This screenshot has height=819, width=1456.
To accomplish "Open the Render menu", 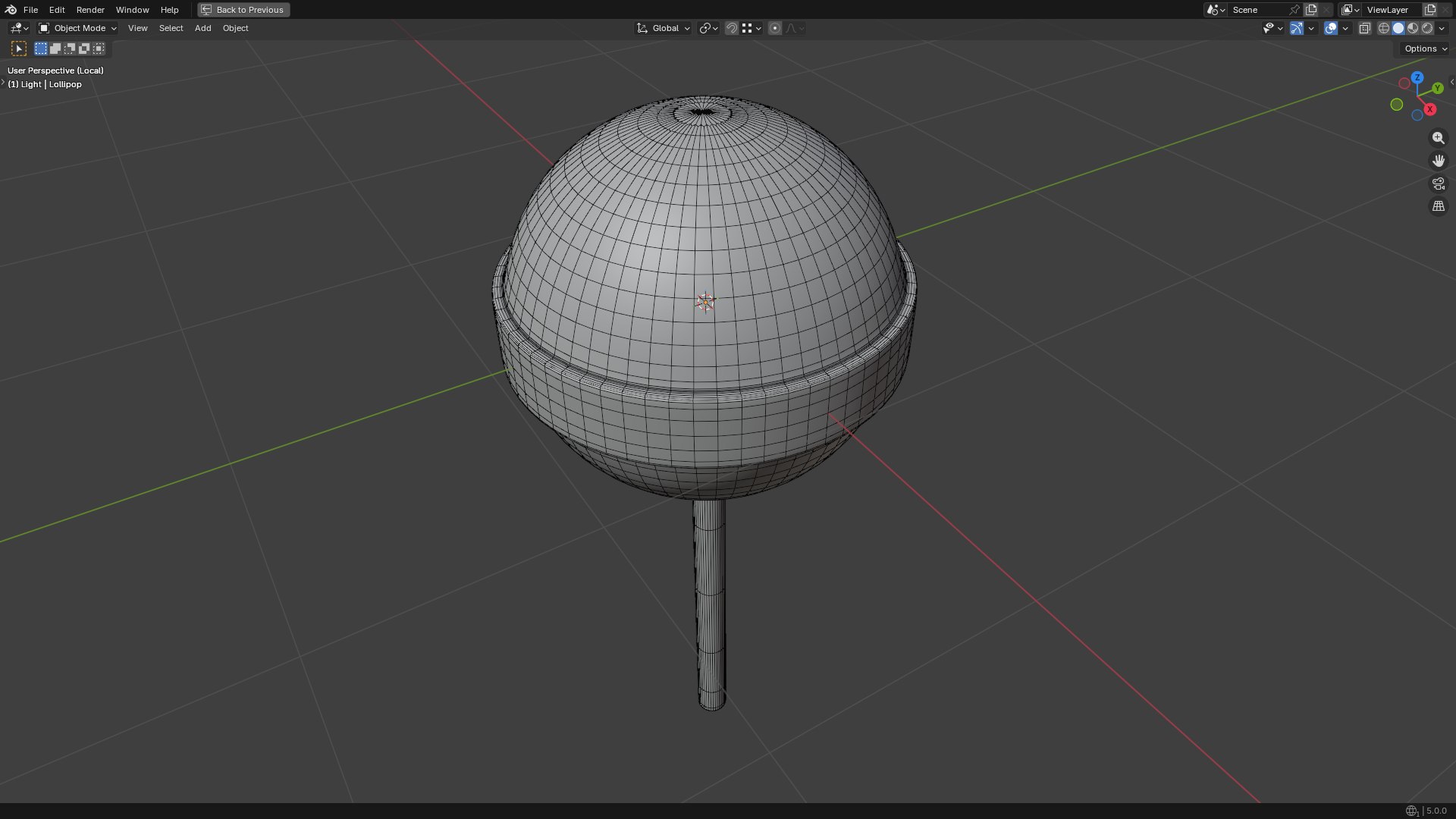I will click(x=90, y=10).
